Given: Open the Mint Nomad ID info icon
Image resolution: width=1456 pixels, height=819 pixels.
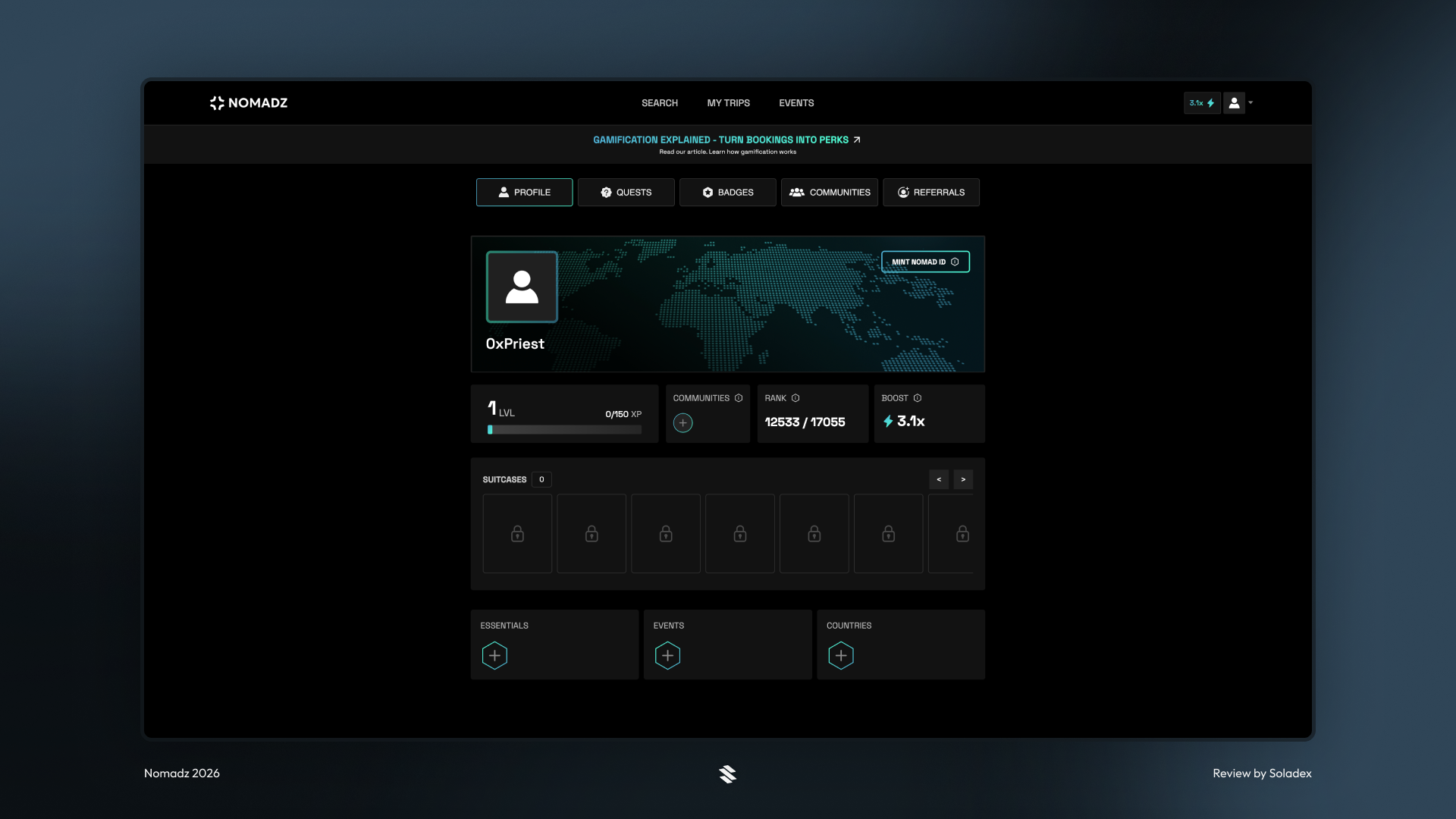Looking at the screenshot, I should 956,262.
